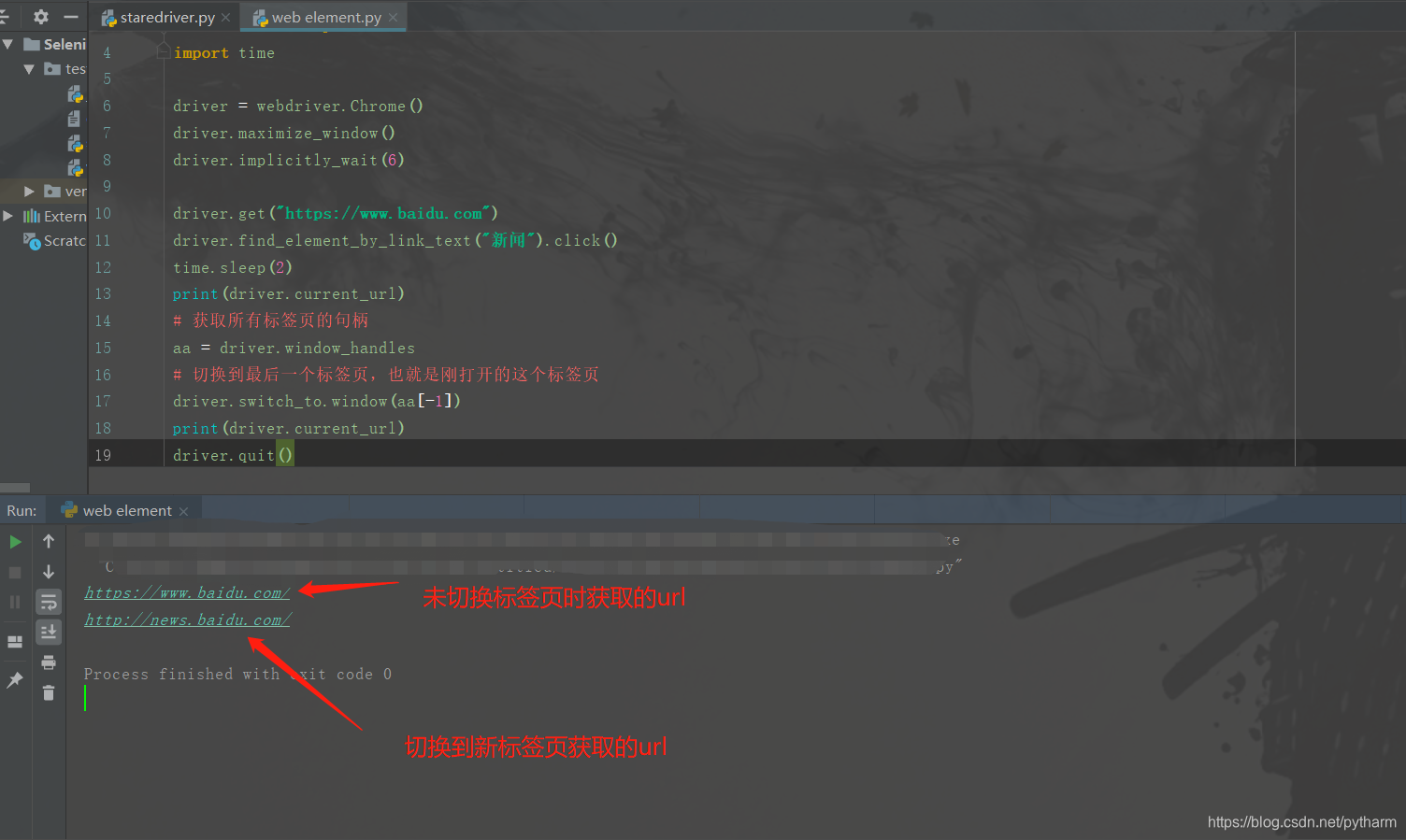Open https://www.baidu.com/ link in console
The width and height of the screenshot is (1406, 840).
point(187,592)
